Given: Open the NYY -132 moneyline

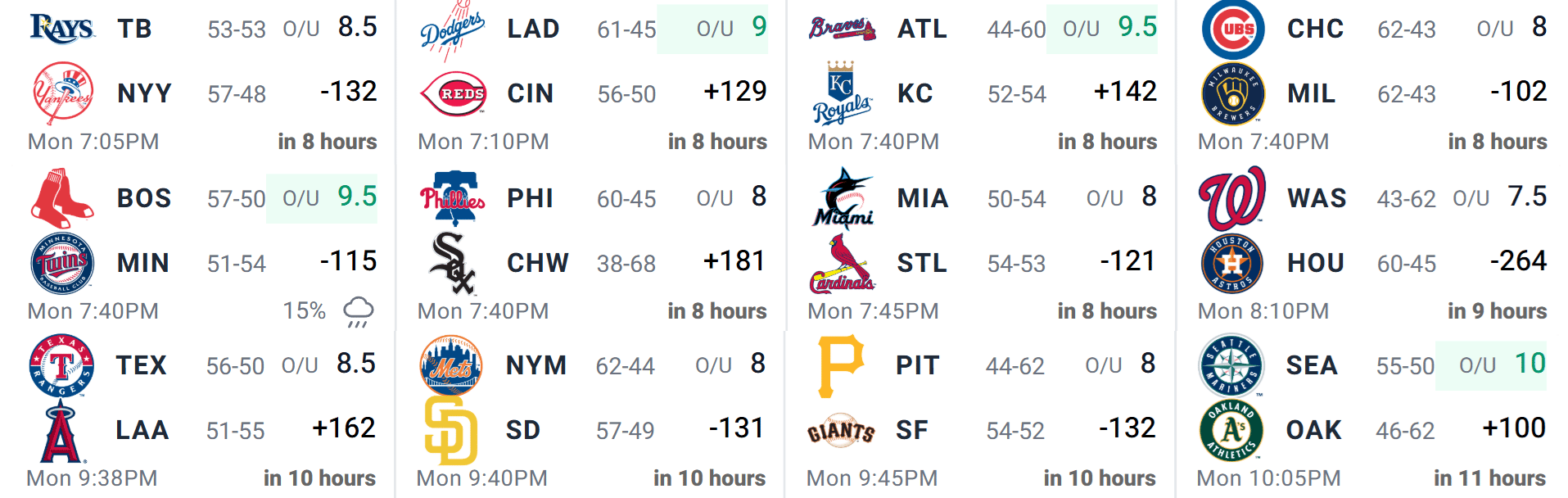Looking at the screenshot, I should pos(348,92).
